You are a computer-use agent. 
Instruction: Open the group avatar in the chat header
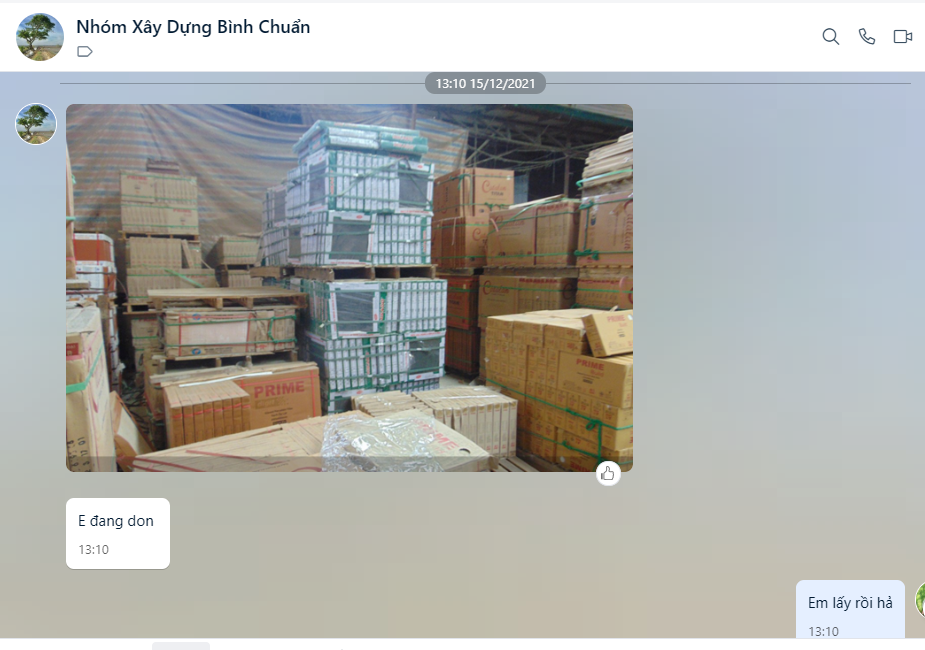40,37
